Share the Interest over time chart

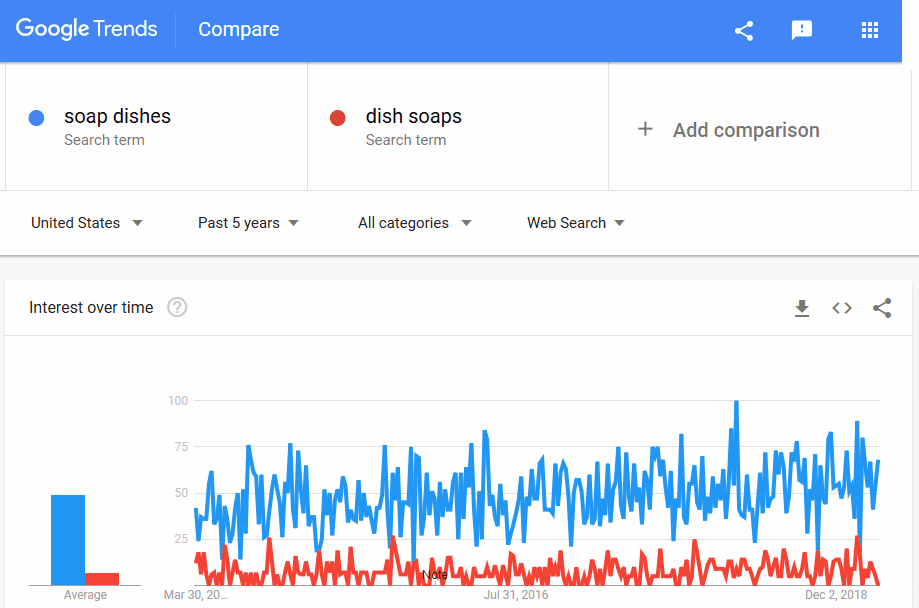pyautogui.click(x=882, y=308)
